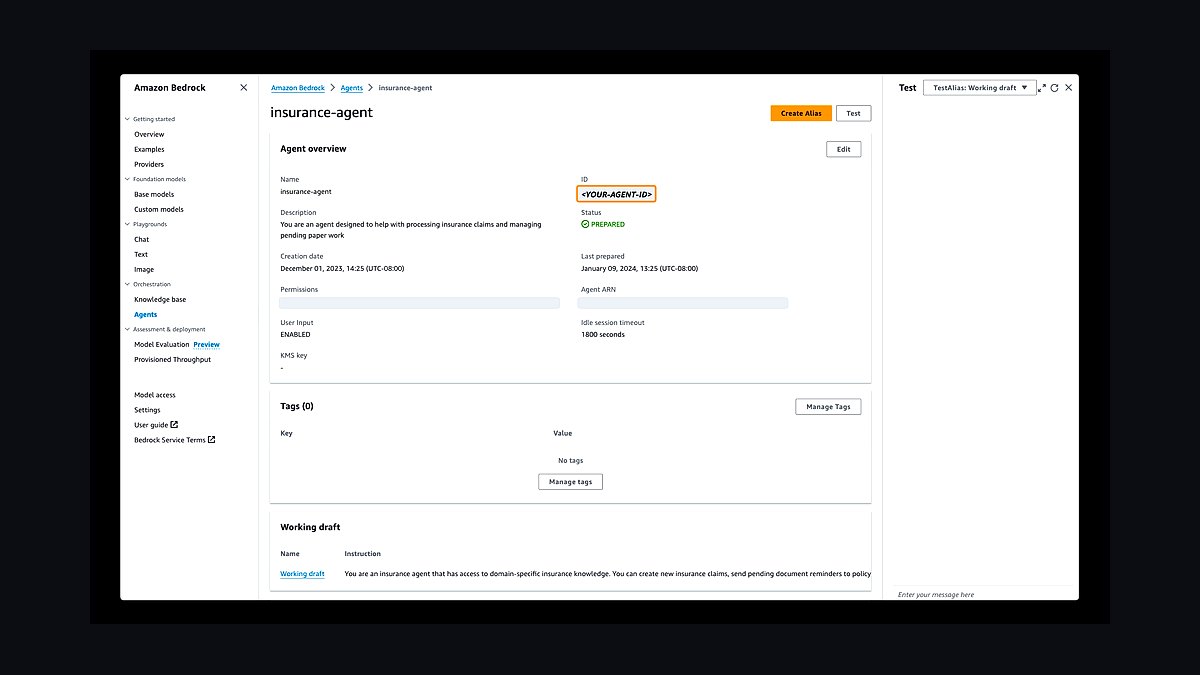1200x675 pixels.
Task: Collapse the Assessment & deployment section
Action: [127, 329]
